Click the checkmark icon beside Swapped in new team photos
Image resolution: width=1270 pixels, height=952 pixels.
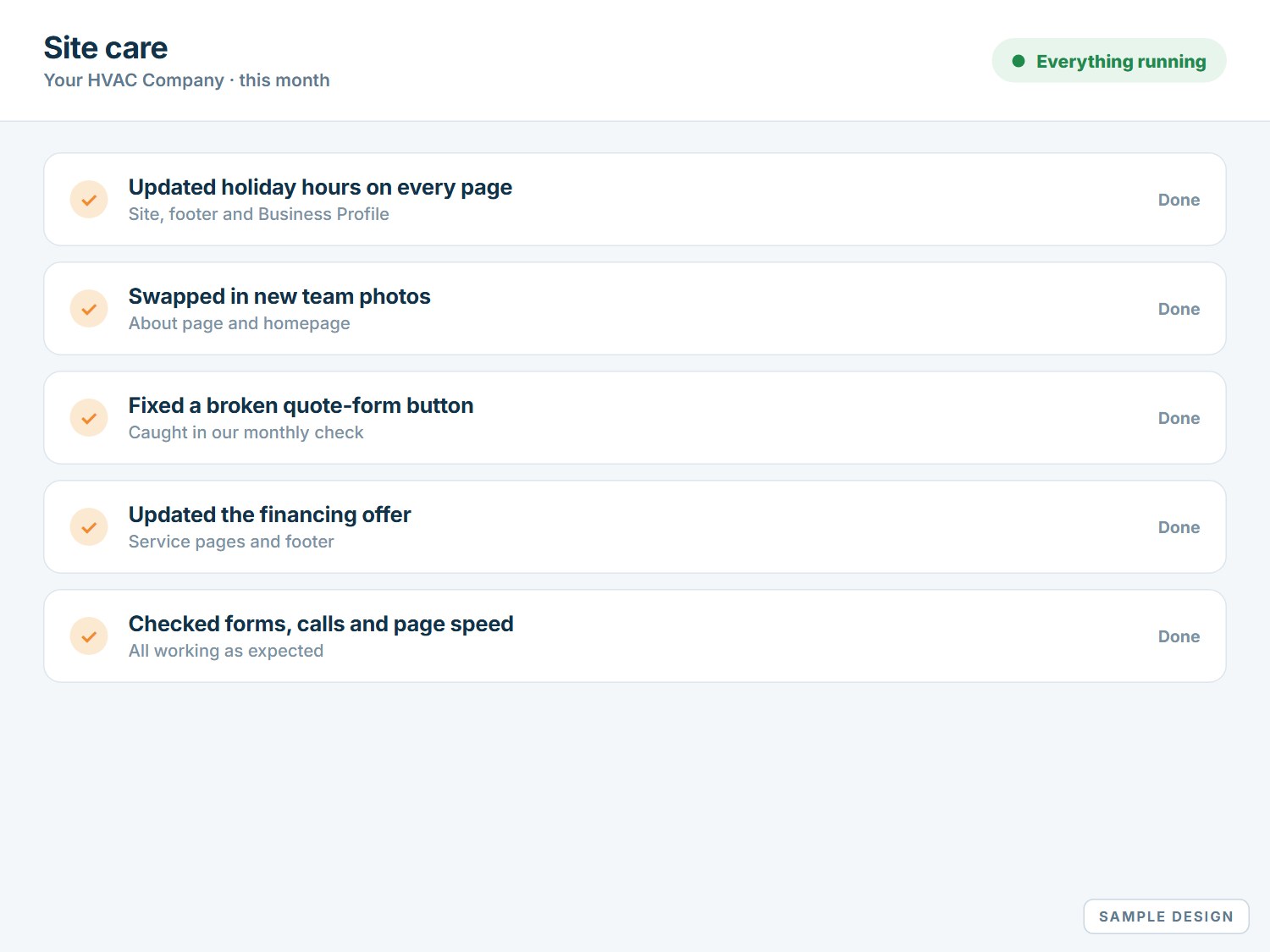[89, 309]
